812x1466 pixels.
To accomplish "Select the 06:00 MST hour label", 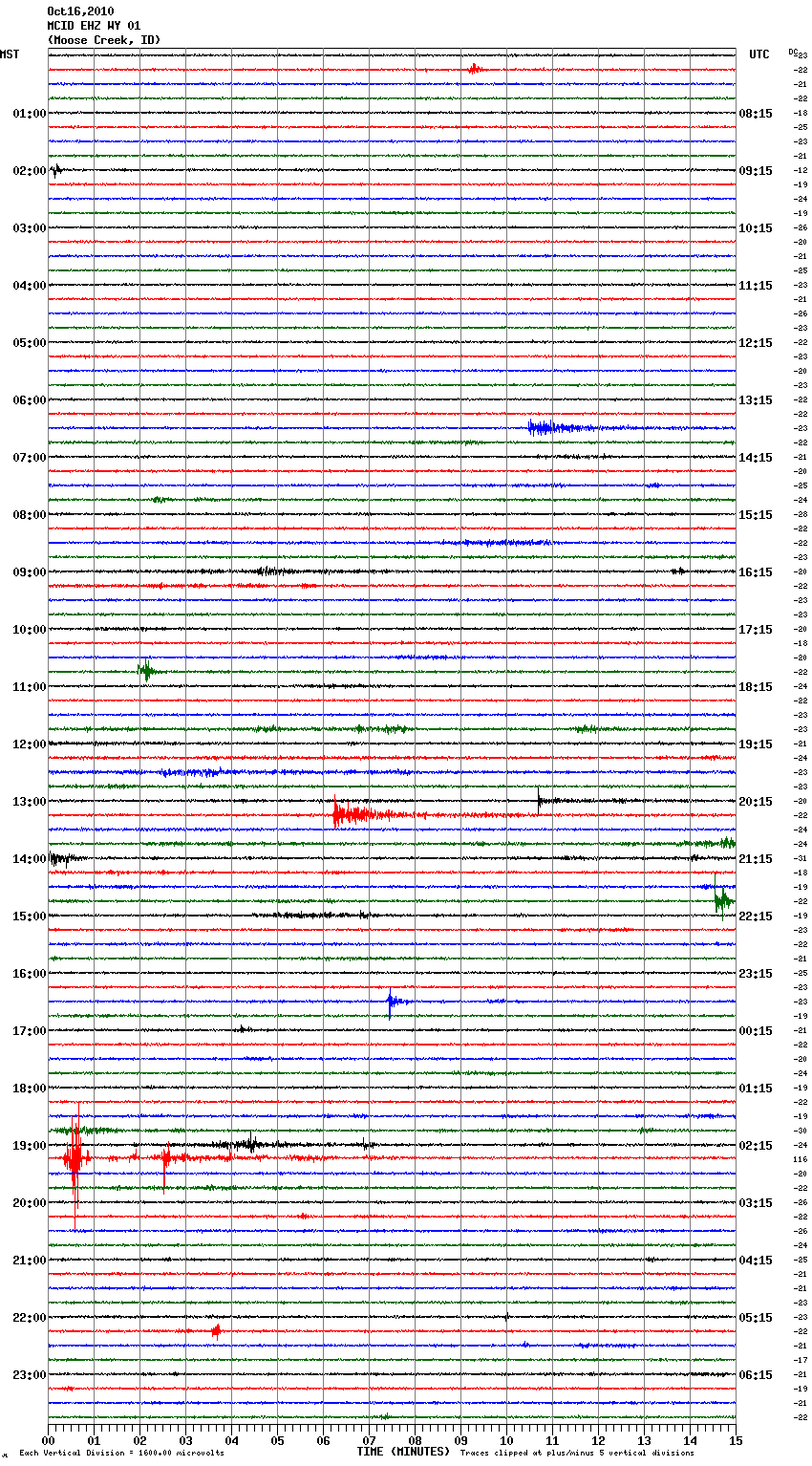I will click(x=30, y=400).
